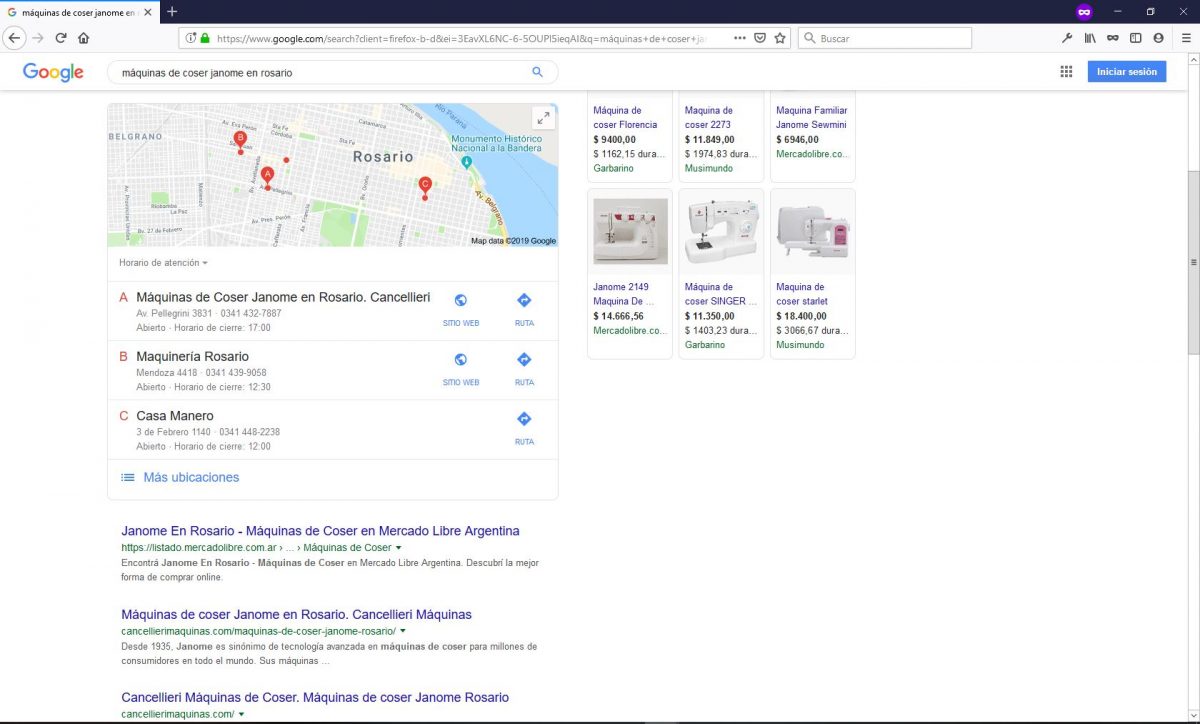
Task: Open the Library toolbar icon
Action: tap(1090, 37)
